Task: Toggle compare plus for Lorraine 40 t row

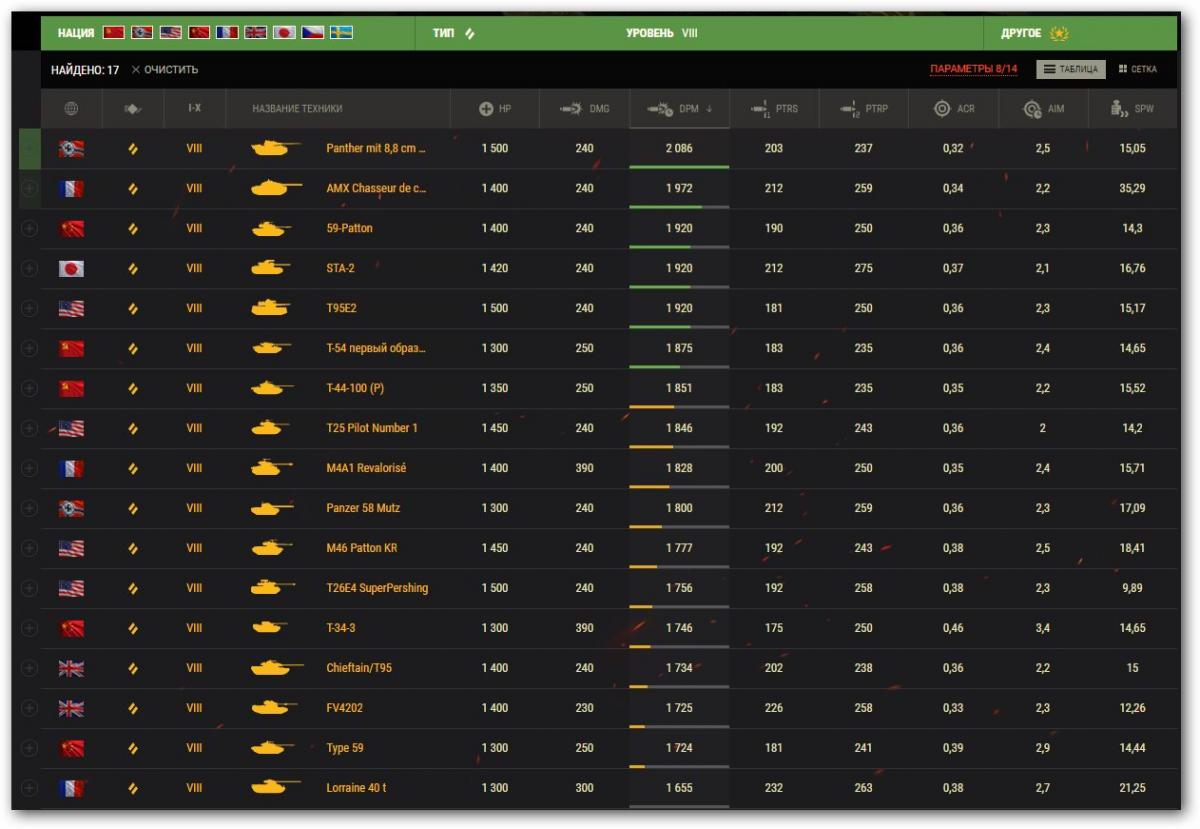Action: pyautogui.click(x=29, y=787)
